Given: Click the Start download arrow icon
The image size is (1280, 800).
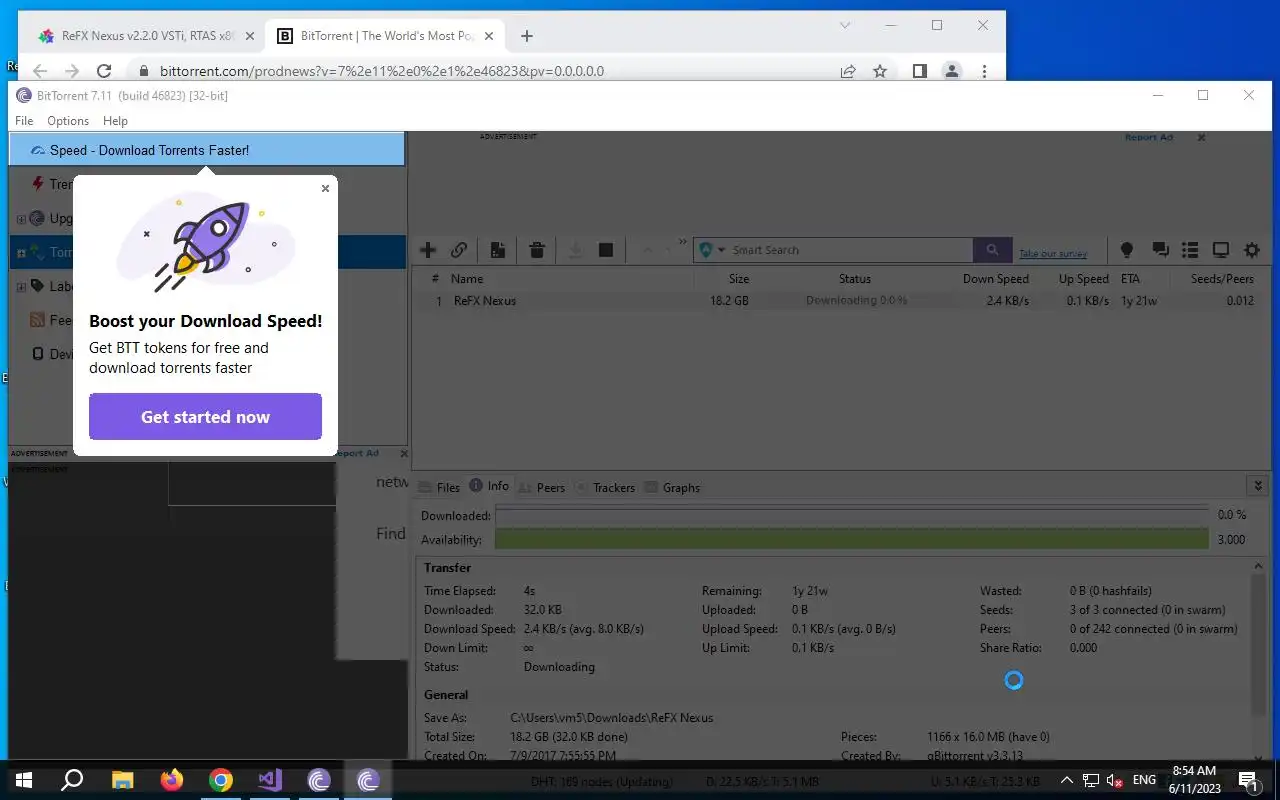Looking at the screenshot, I should pos(575,250).
